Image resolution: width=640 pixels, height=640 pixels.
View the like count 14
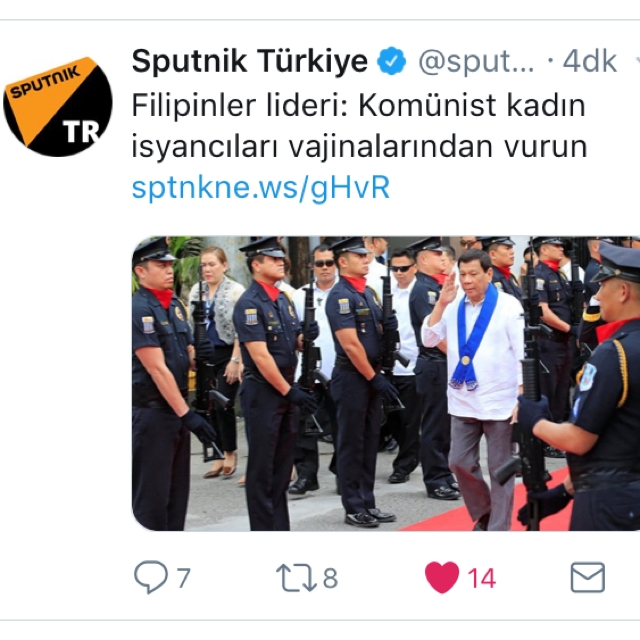(482, 578)
